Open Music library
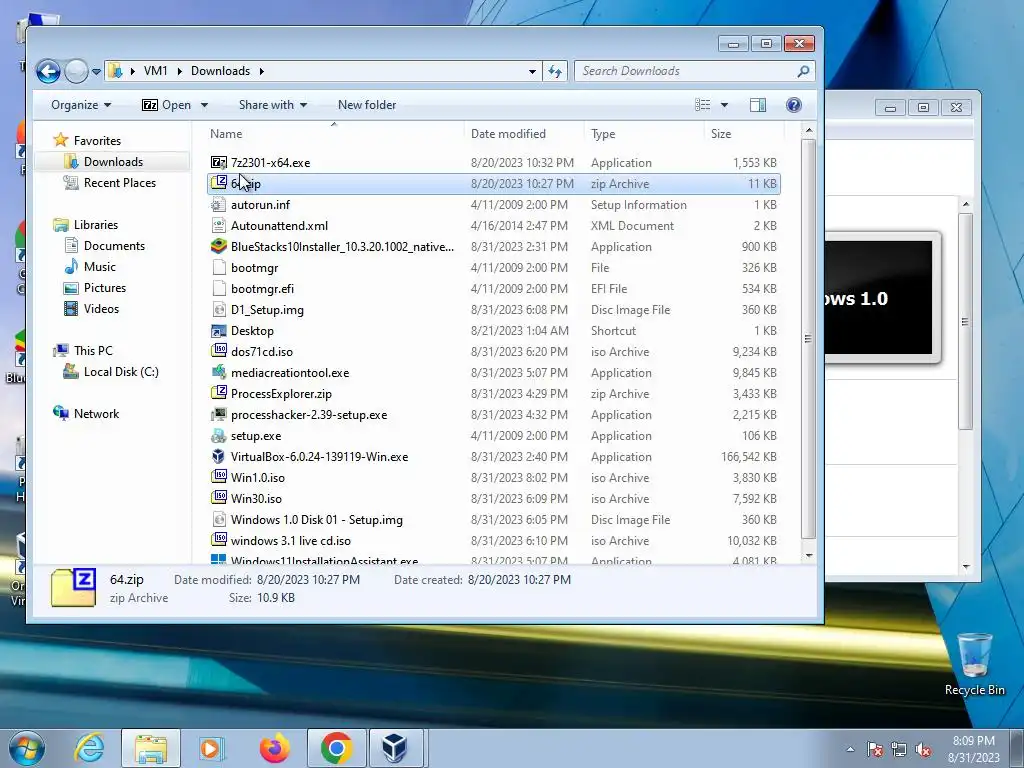 click(99, 266)
